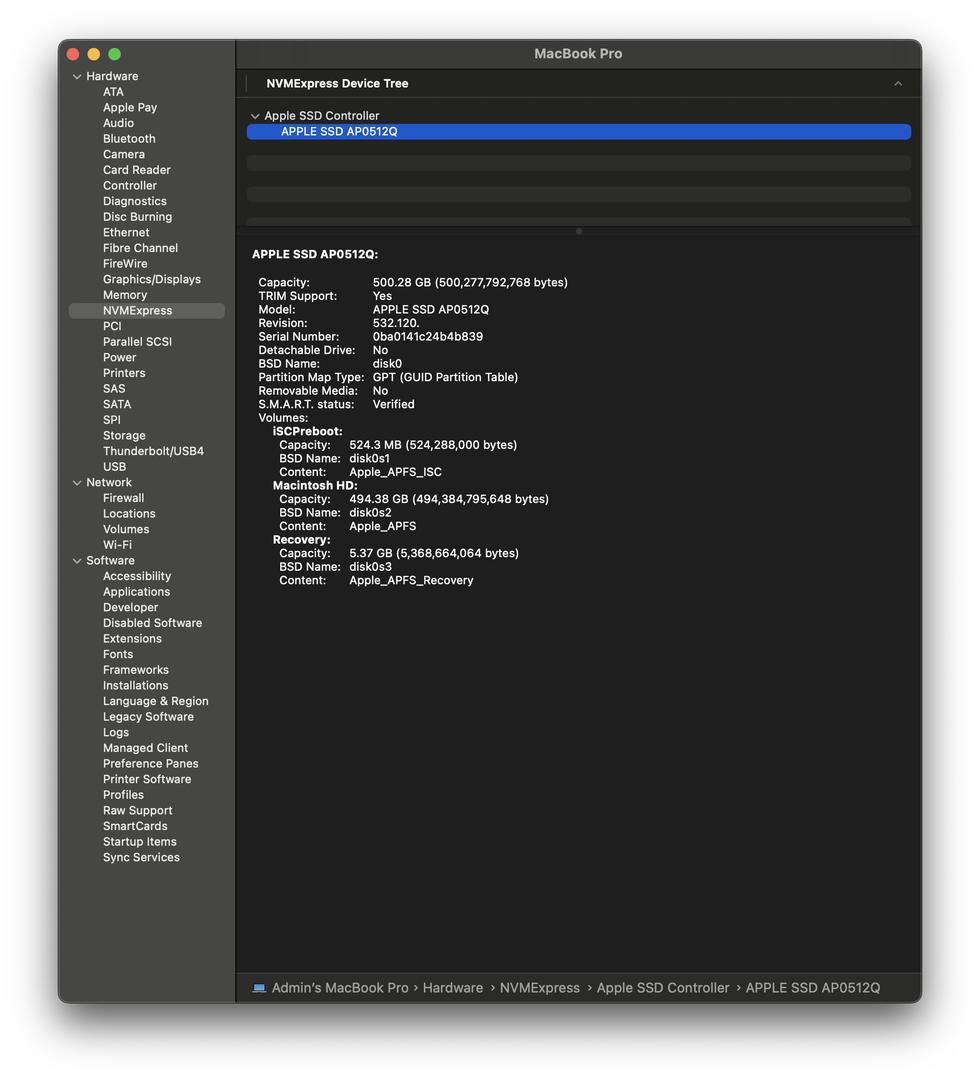This screenshot has height=1080, width=980.
Task: Open Card Reader information
Action: click(137, 170)
